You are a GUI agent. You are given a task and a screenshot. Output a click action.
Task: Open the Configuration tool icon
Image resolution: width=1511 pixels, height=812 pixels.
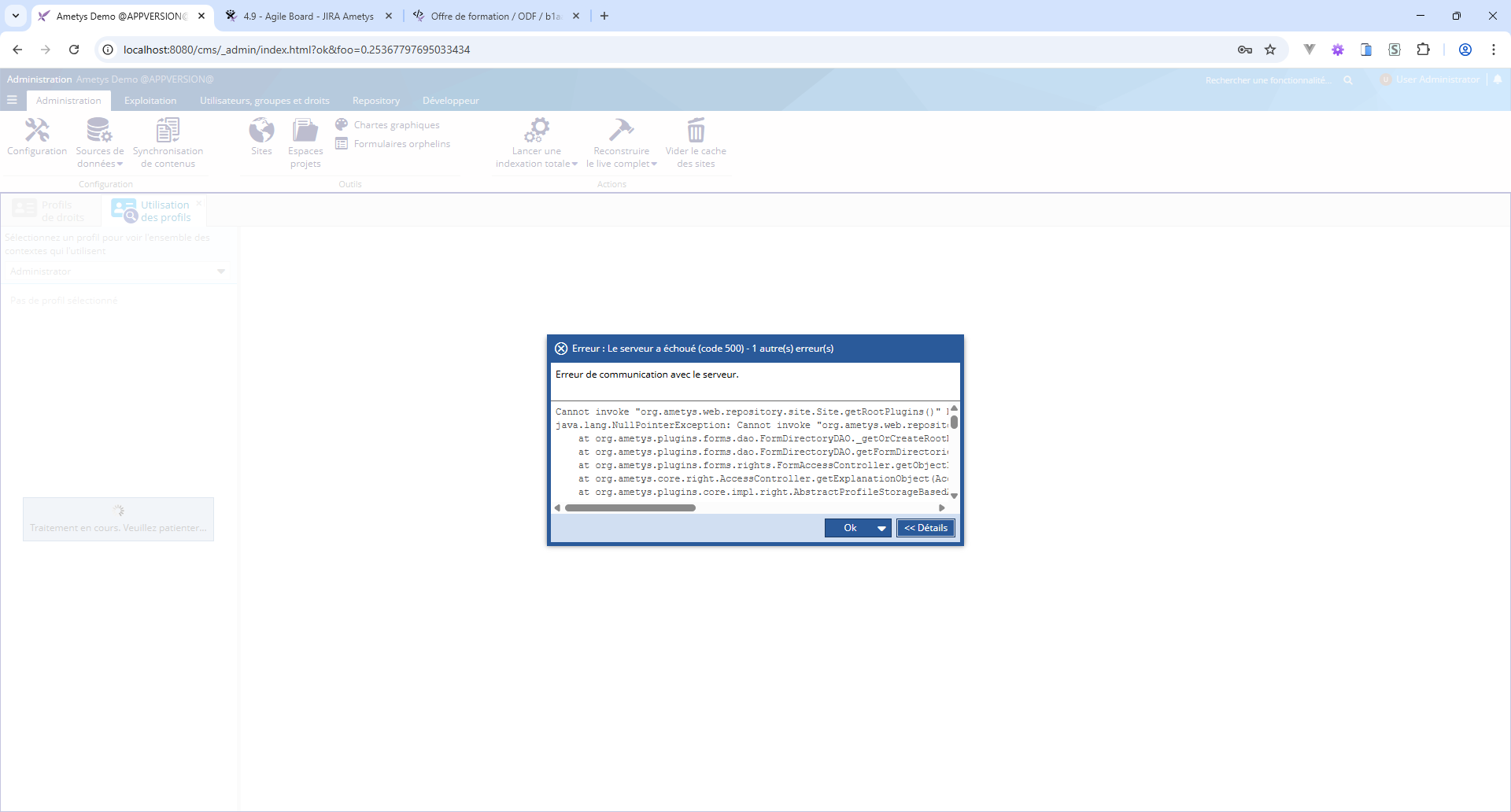(x=37, y=131)
